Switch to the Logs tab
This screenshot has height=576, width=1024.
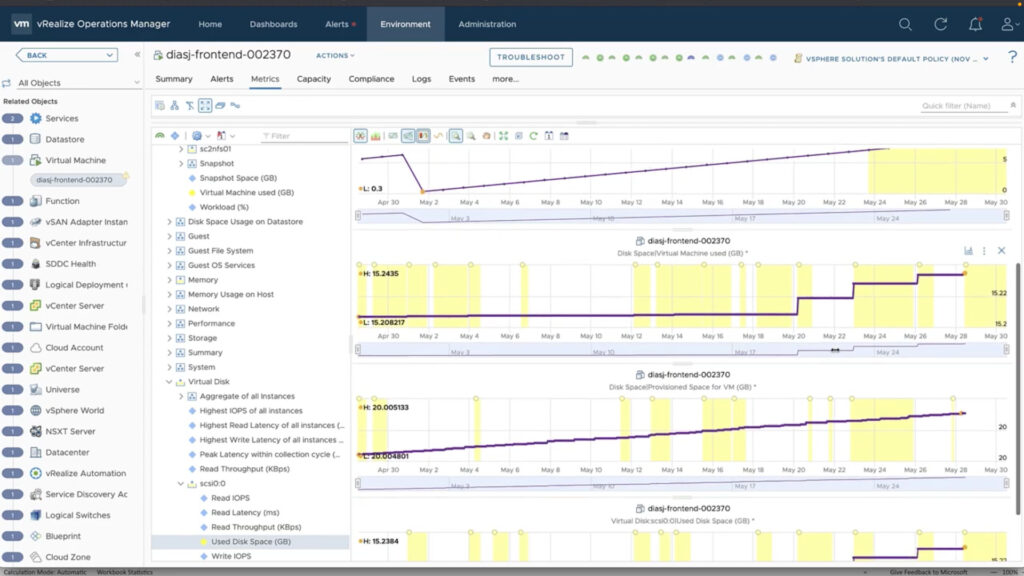click(421, 79)
